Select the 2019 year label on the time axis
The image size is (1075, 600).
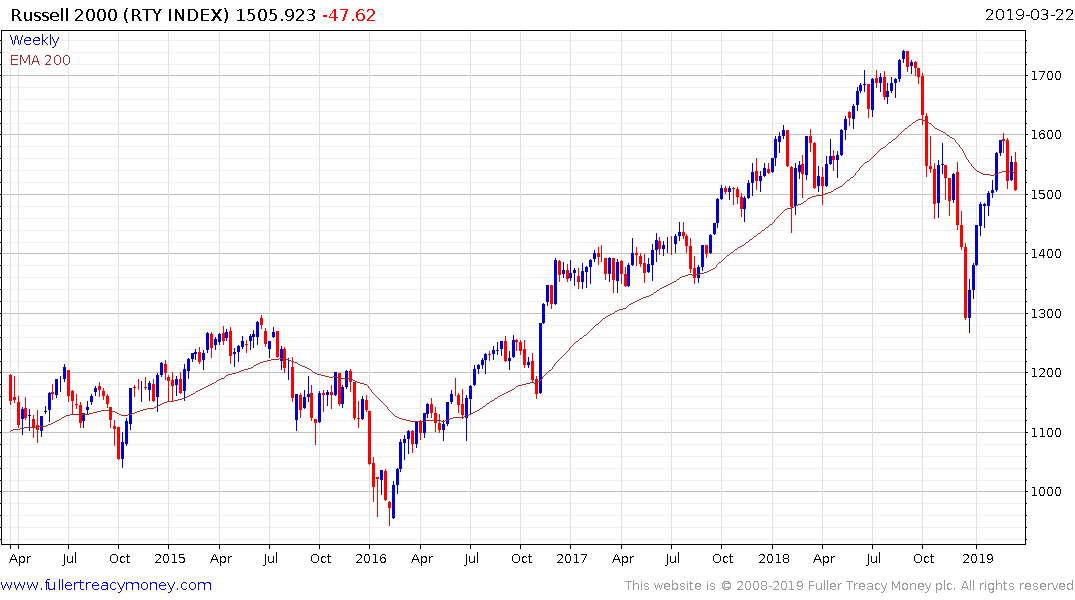[x=978, y=558]
